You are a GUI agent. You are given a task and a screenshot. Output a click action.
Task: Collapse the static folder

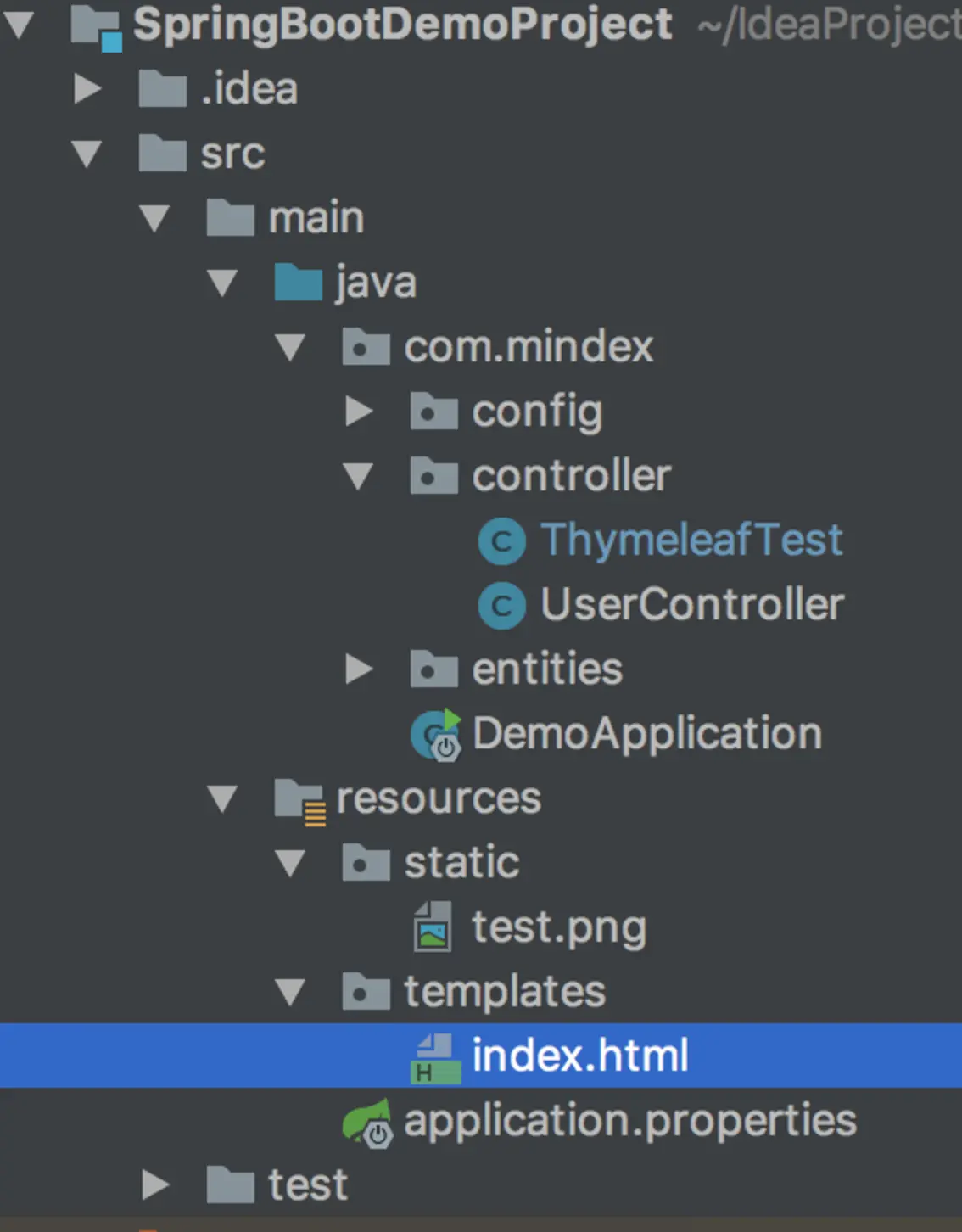click(290, 863)
